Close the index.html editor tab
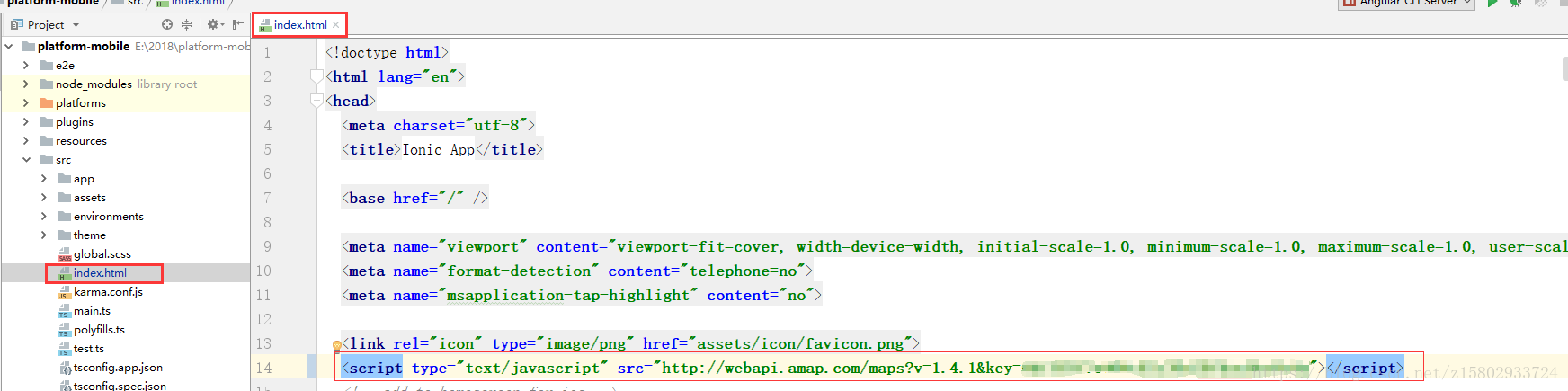This screenshot has height=391, width=1568. (x=336, y=25)
